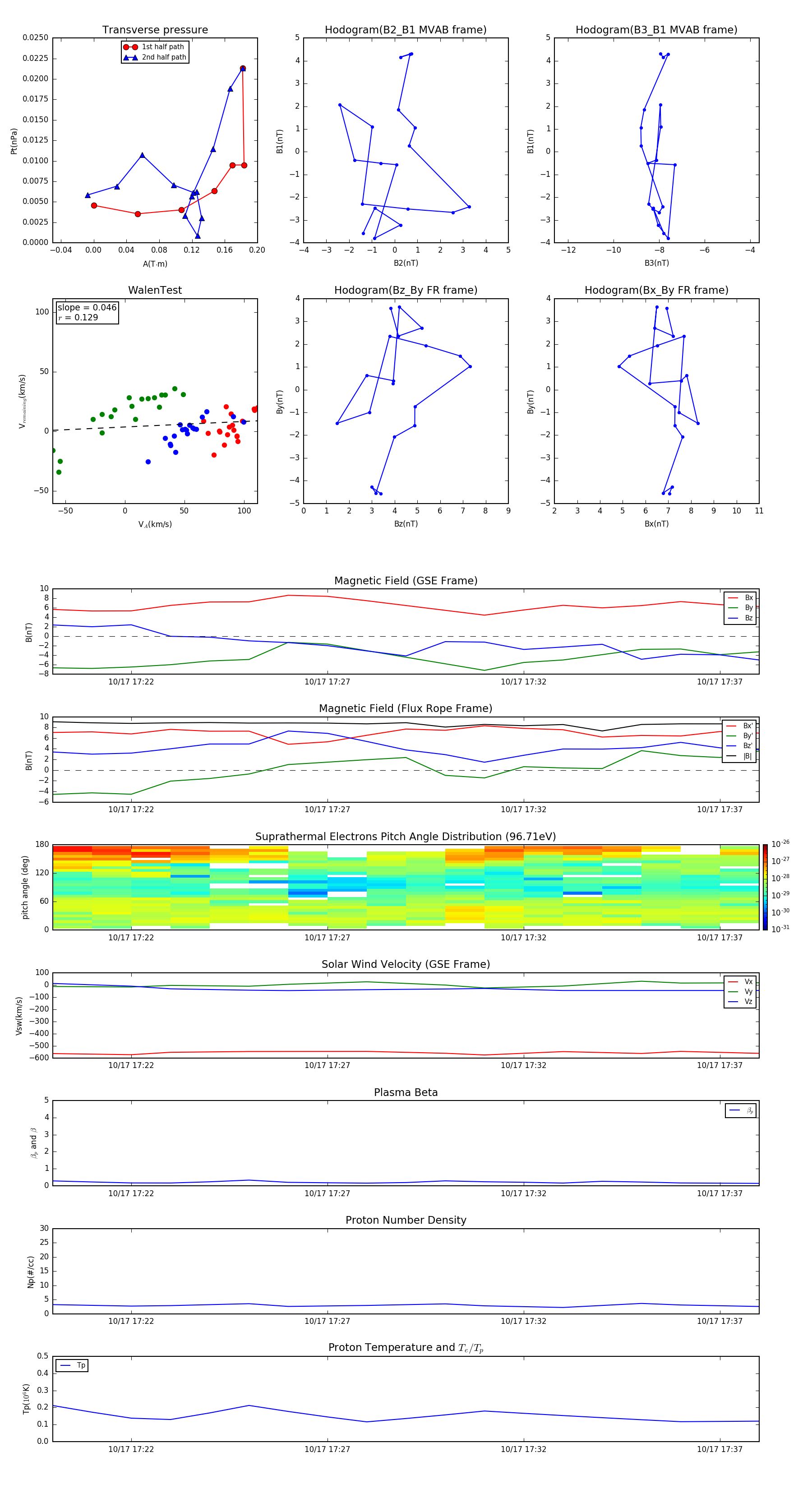This screenshot has width=812, height=1489.
Task: Click the 'Vx' legend entry
Action: [x=740, y=981]
